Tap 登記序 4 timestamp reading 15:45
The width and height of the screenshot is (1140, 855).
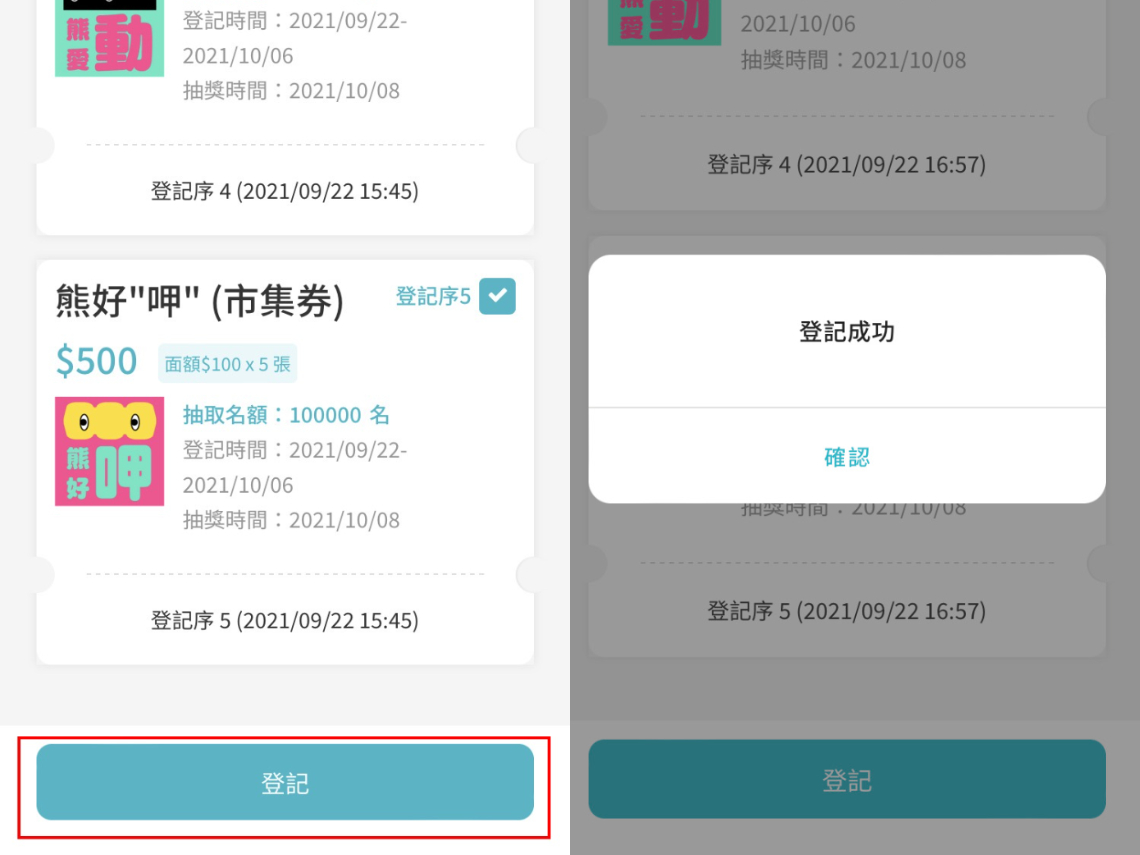click(x=284, y=191)
